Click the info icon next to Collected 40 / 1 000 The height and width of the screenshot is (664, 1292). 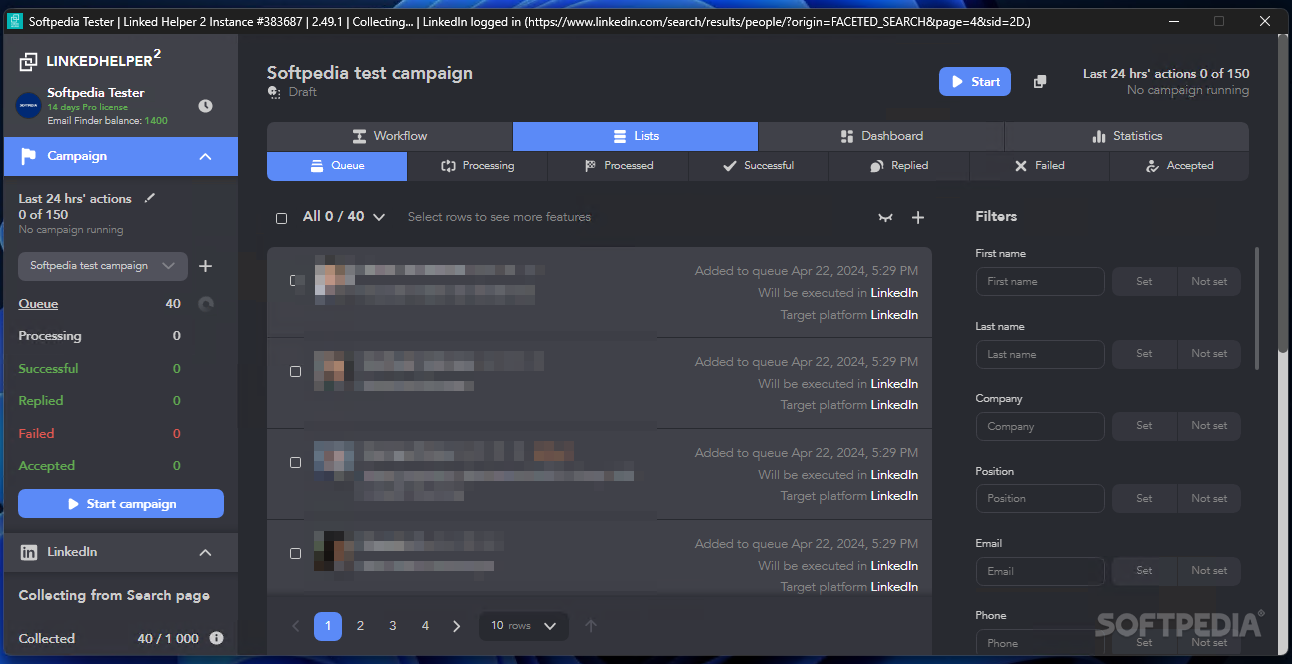(x=216, y=638)
